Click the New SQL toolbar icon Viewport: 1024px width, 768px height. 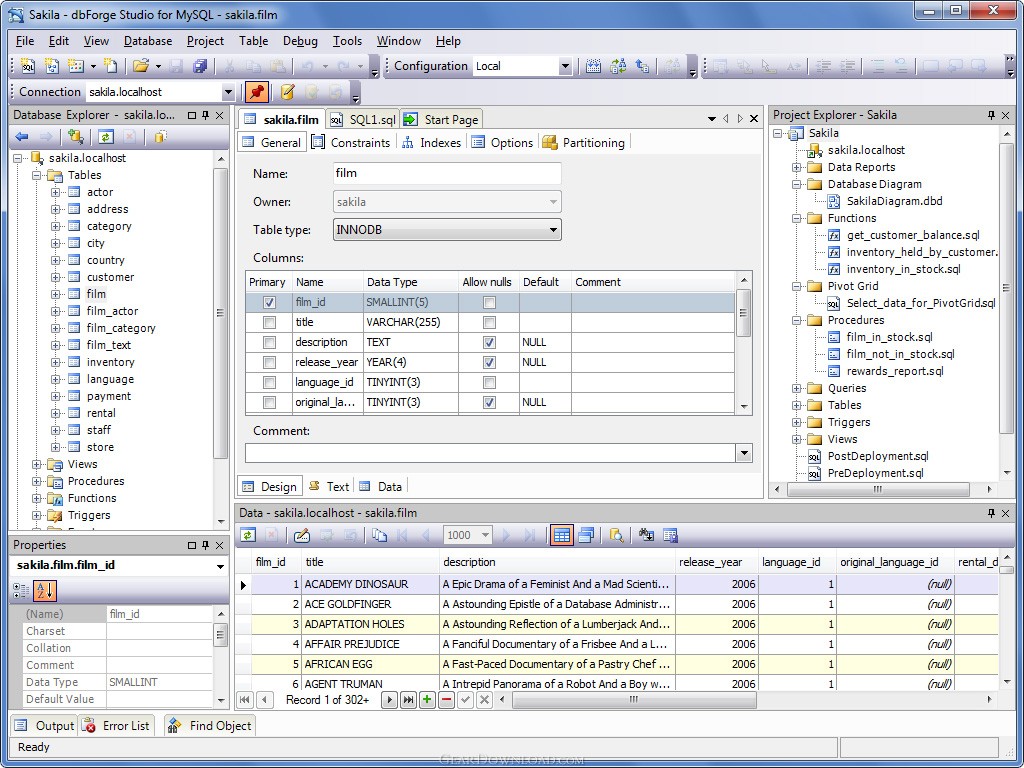pos(27,66)
